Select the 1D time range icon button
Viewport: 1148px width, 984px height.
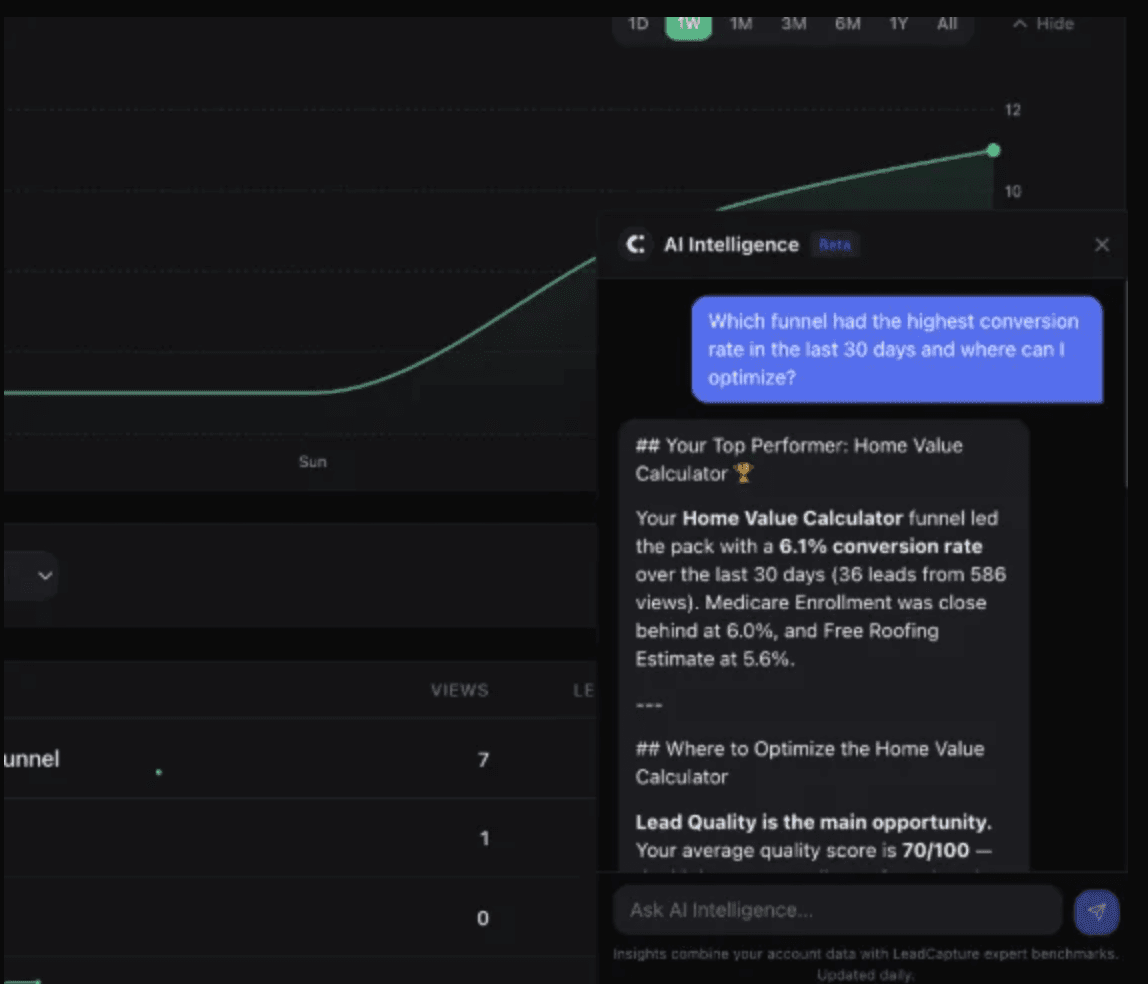[637, 23]
